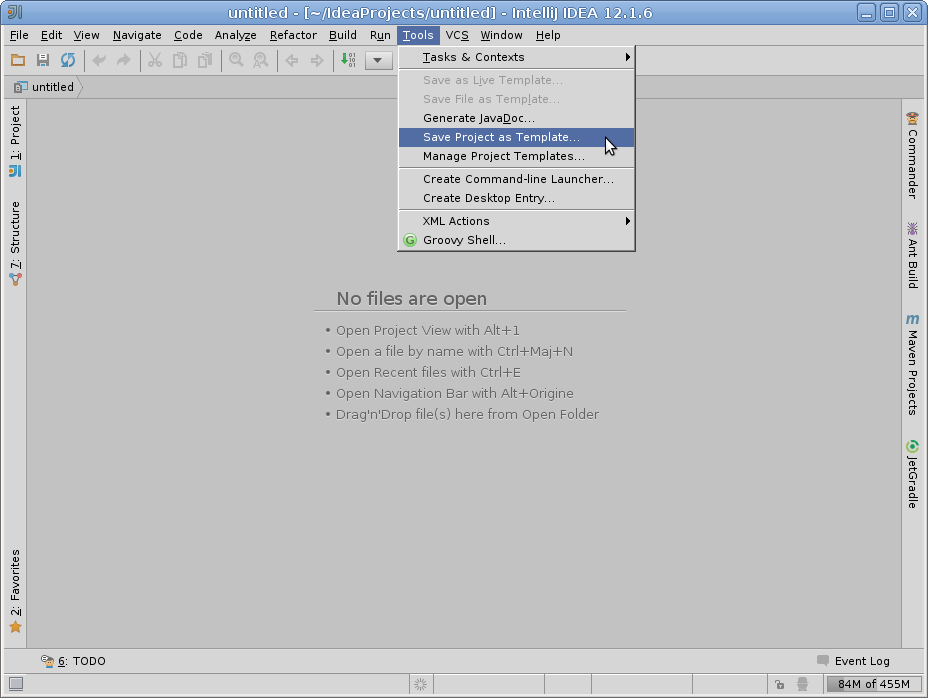Open the Project tool window tab
The image size is (928, 698).
coord(15,141)
